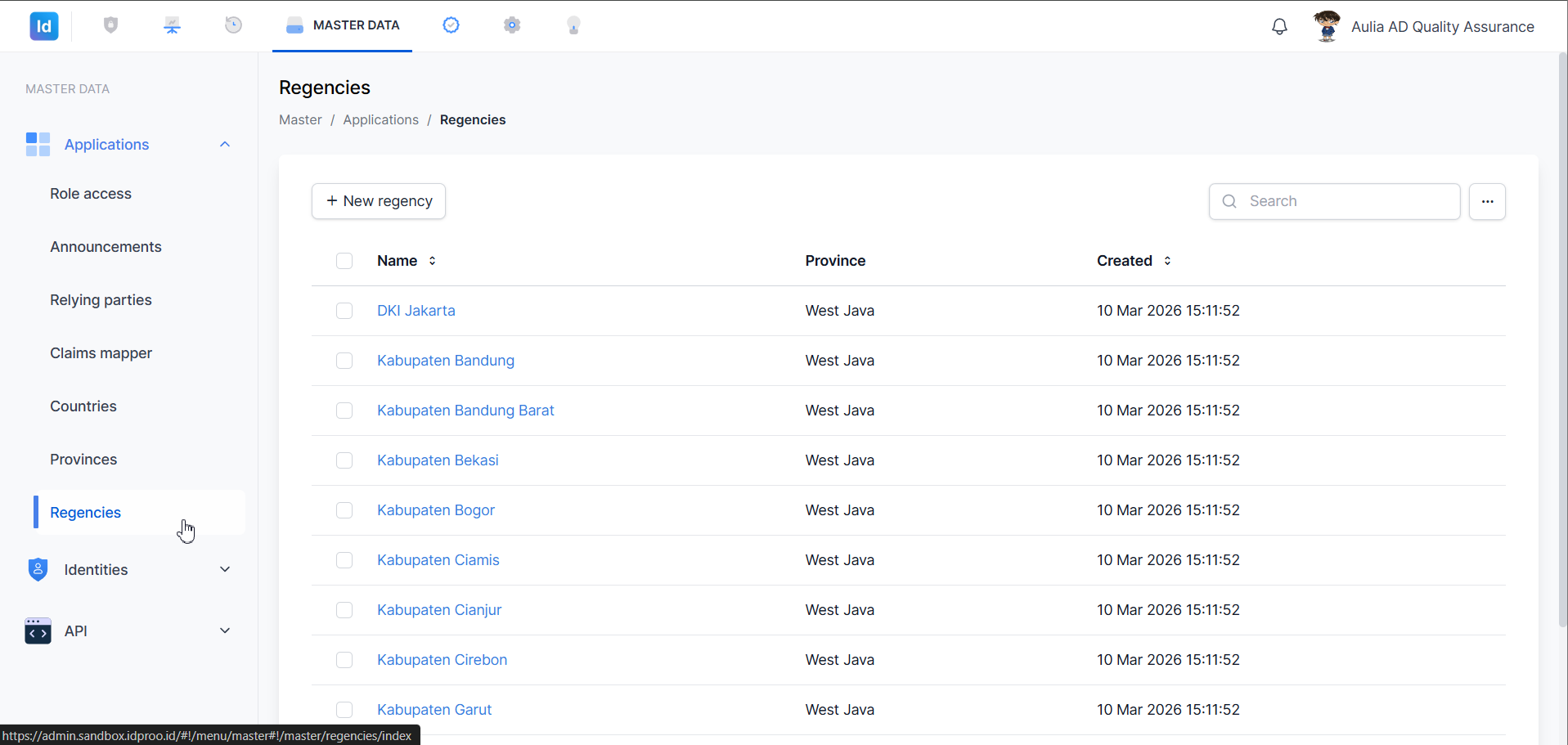
Task: Check the Kabupaten Cianjur row checkbox
Action: point(344,610)
